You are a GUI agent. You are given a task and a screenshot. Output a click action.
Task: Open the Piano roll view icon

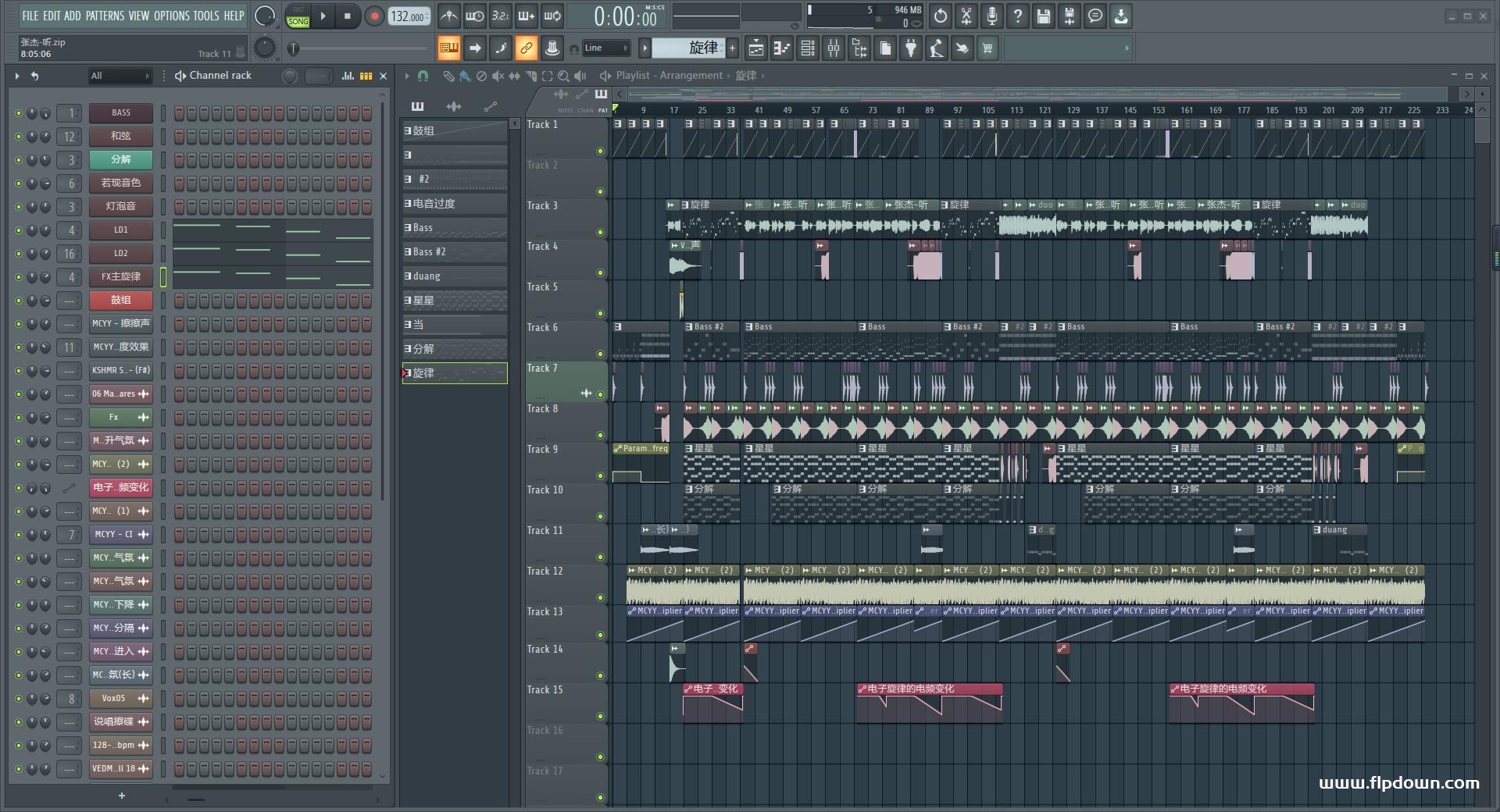[782, 48]
